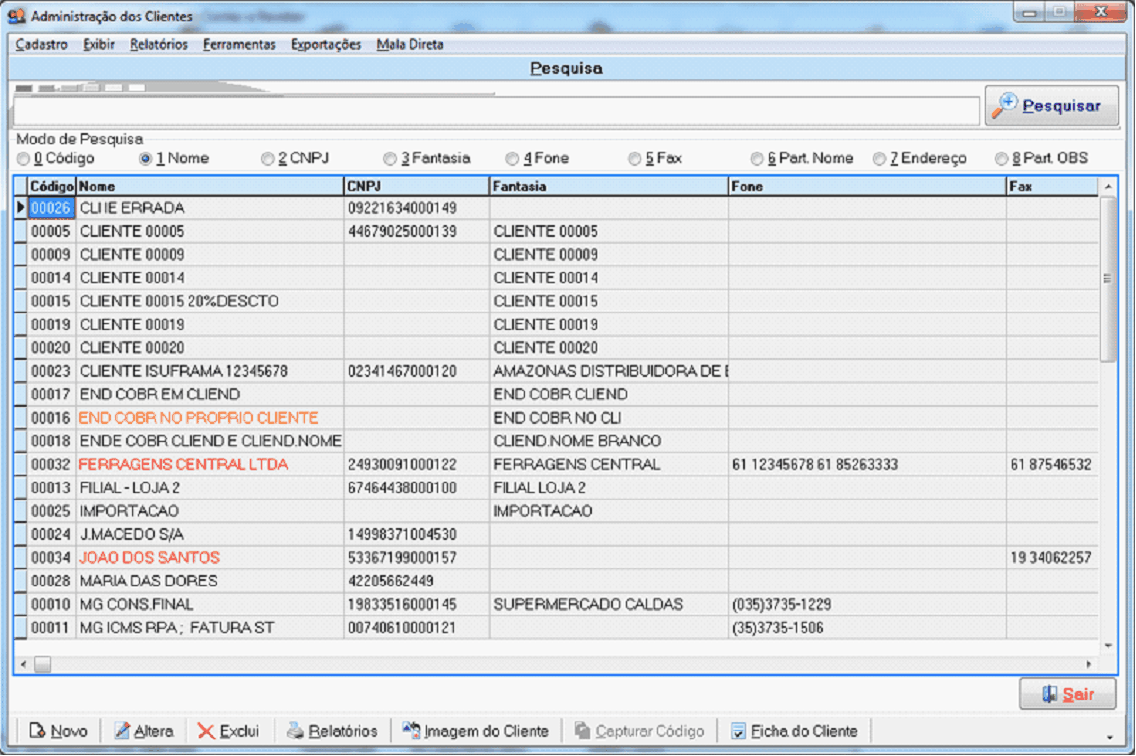
Task: Open the Exportações menu
Action: pos(326,44)
